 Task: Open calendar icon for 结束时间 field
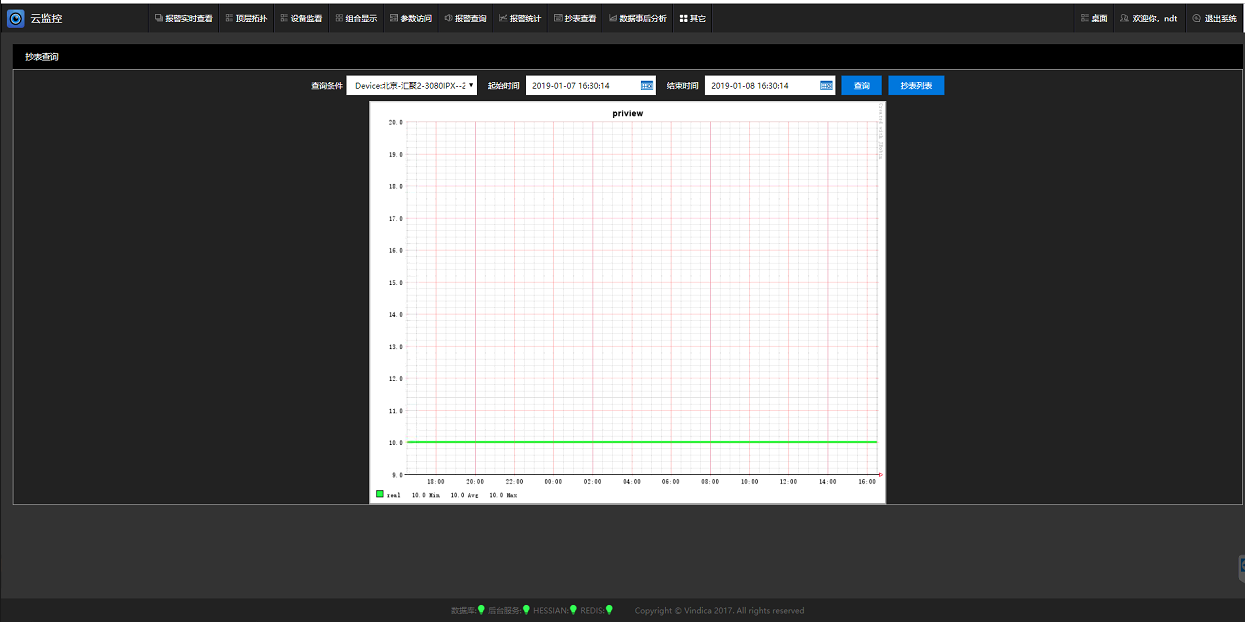[x=826, y=86]
